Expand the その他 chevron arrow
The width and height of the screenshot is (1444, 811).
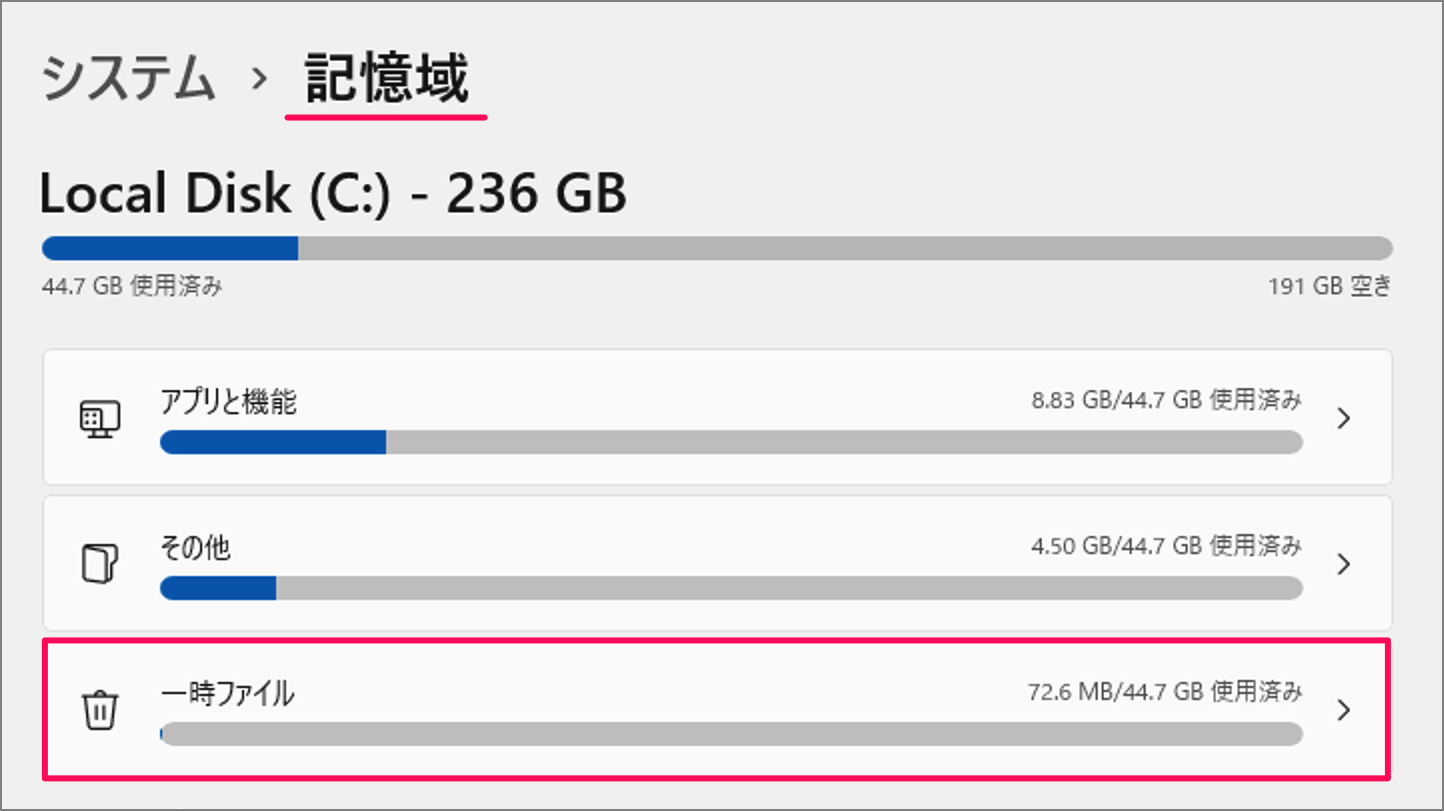click(1344, 564)
